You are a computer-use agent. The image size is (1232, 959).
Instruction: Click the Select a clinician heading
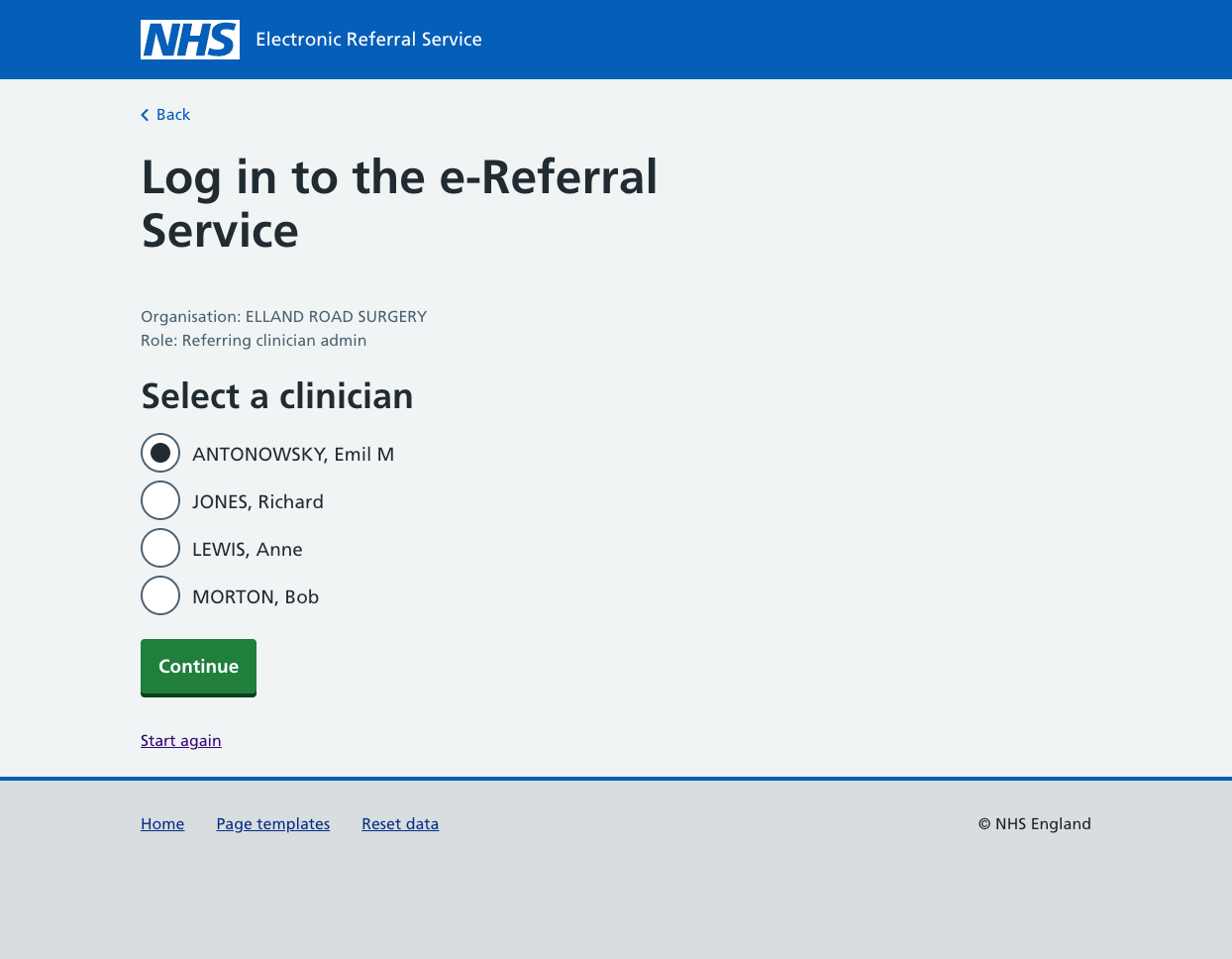(277, 396)
